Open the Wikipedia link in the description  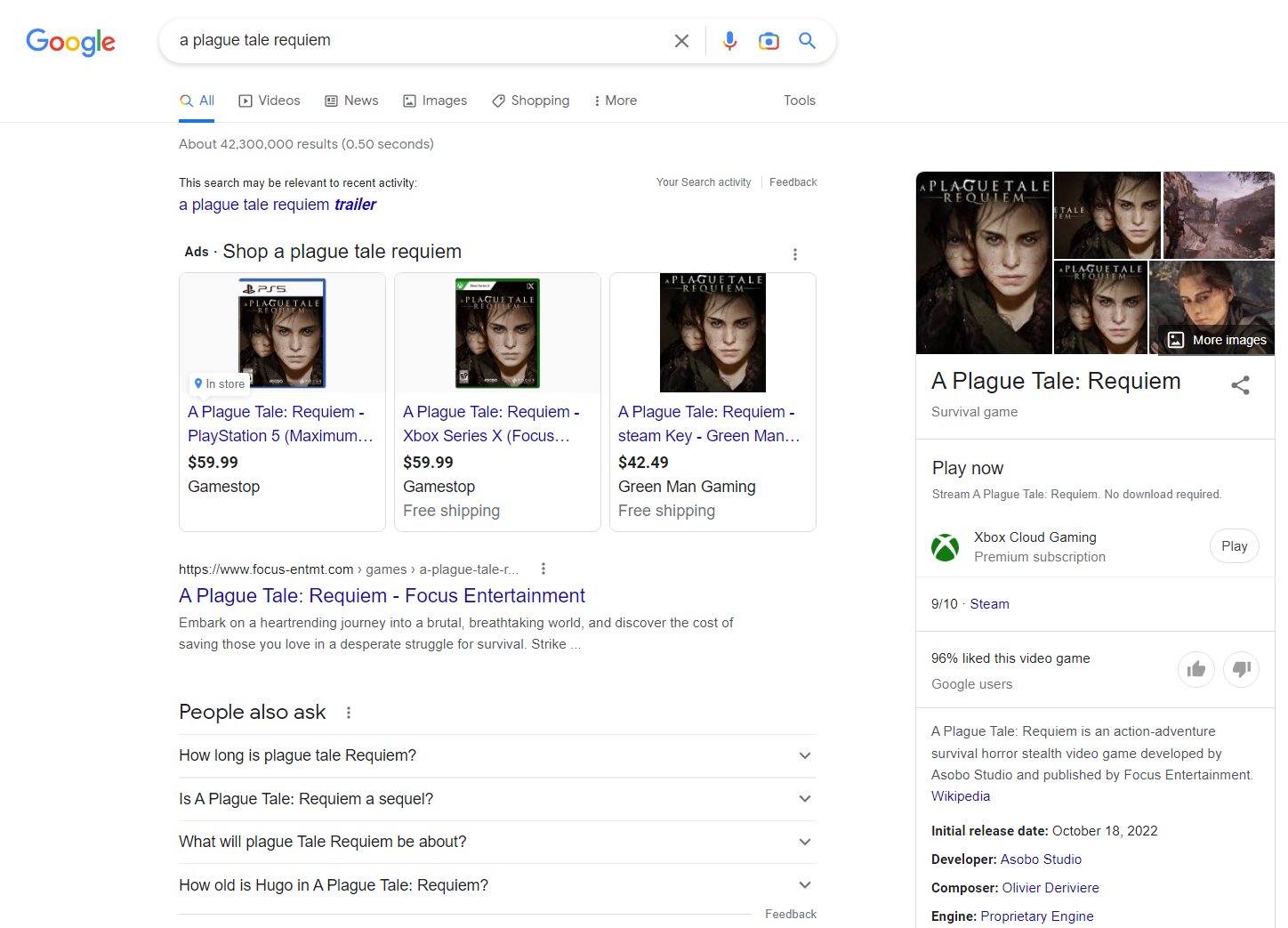961,796
